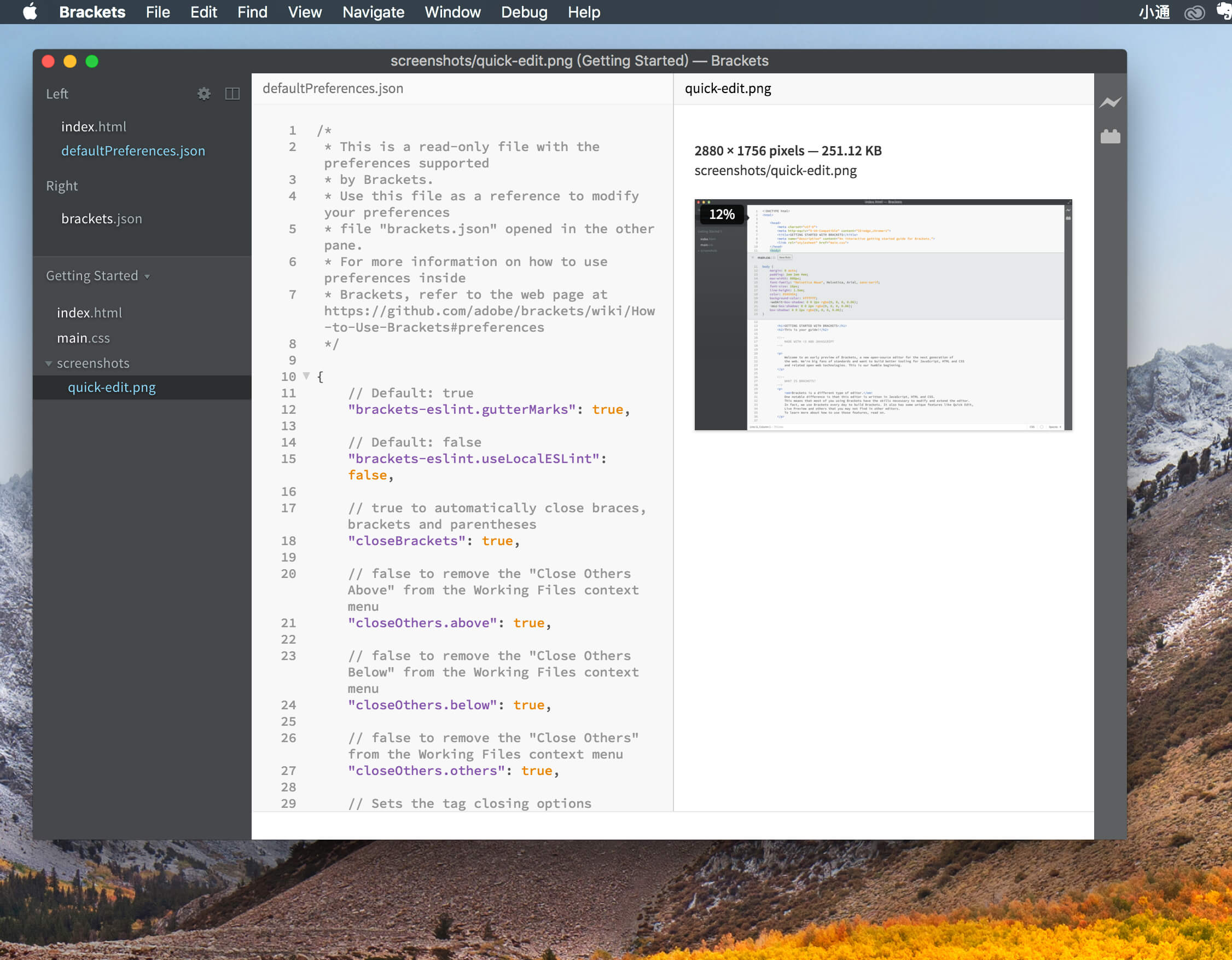Collapse the screenshots folder
Screen dimensions: 1232x960
click(x=49, y=363)
